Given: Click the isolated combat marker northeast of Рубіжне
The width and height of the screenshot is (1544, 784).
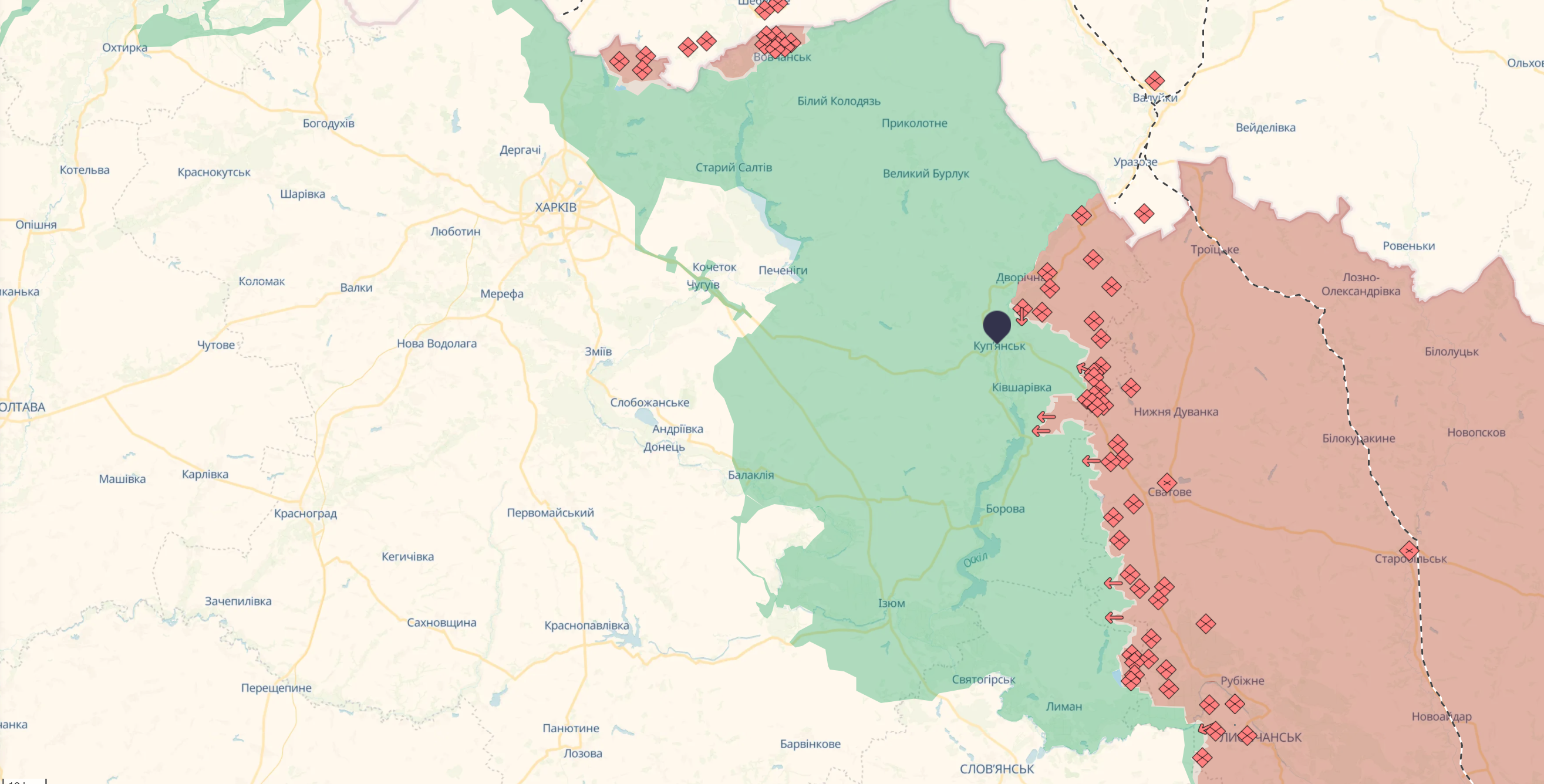Looking at the screenshot, I should (1205, 624).
